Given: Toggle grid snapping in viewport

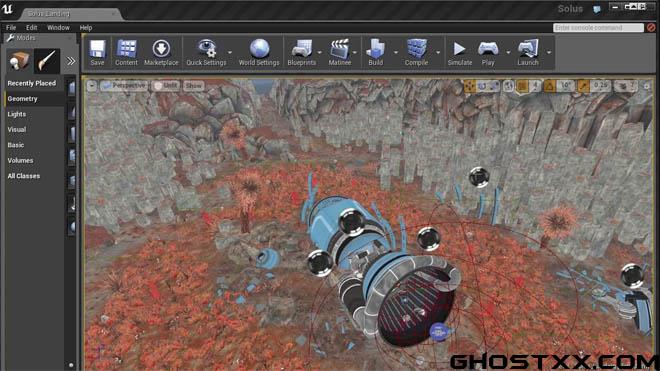Looking at the screenshot, I should click(x=522, y=86).
